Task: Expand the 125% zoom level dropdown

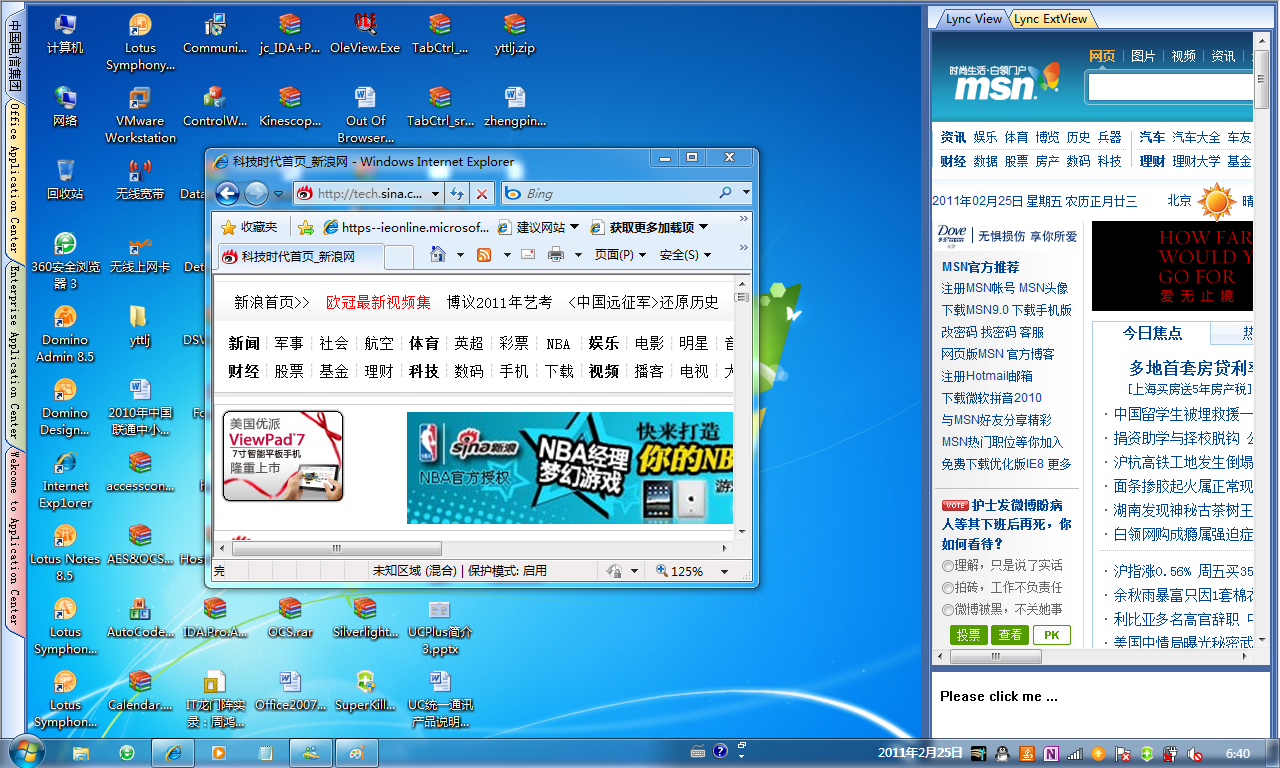Action: (723, 572)
